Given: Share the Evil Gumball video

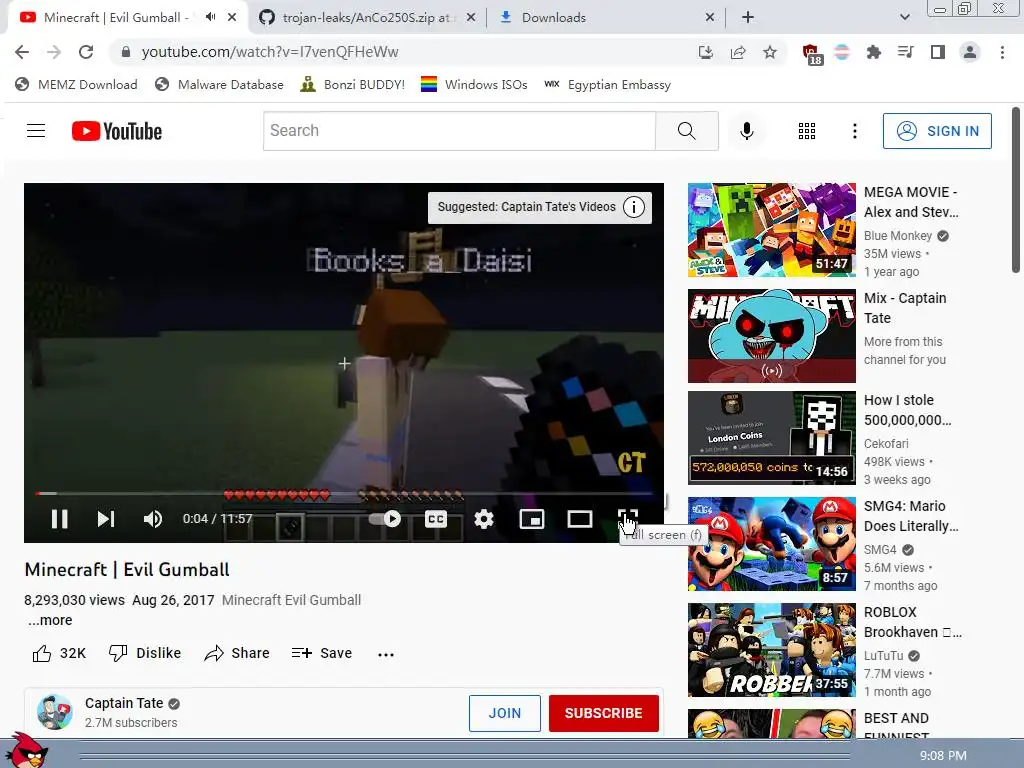Looking at the screenshot, I should pos(236,653).
